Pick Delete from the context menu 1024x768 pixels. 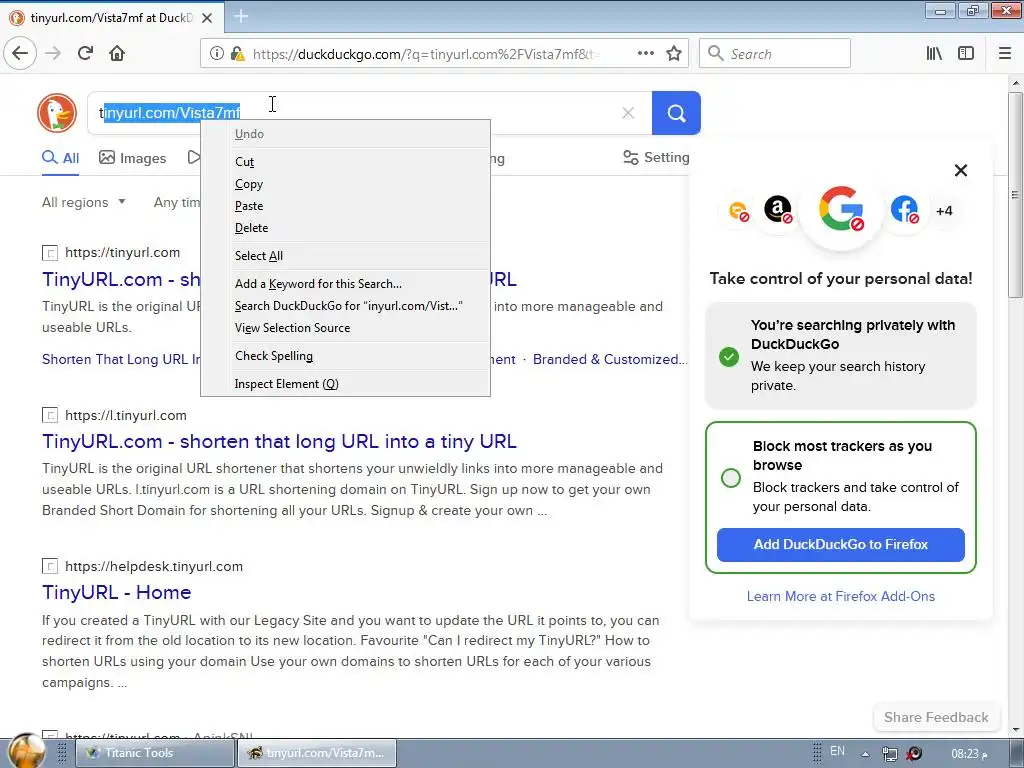345,228
